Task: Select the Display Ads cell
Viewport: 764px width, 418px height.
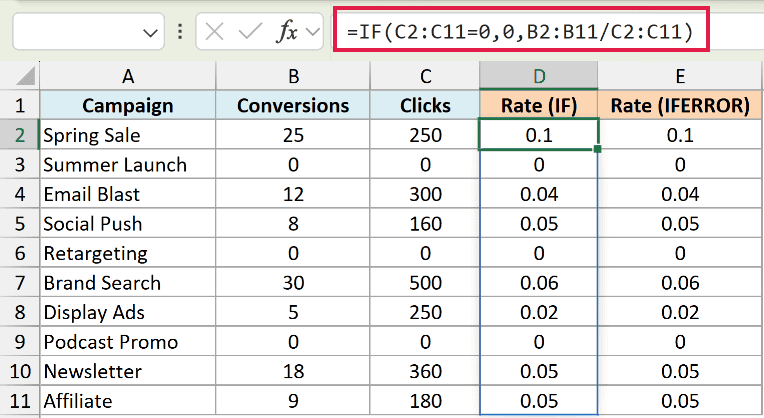Action: (128, 312)
